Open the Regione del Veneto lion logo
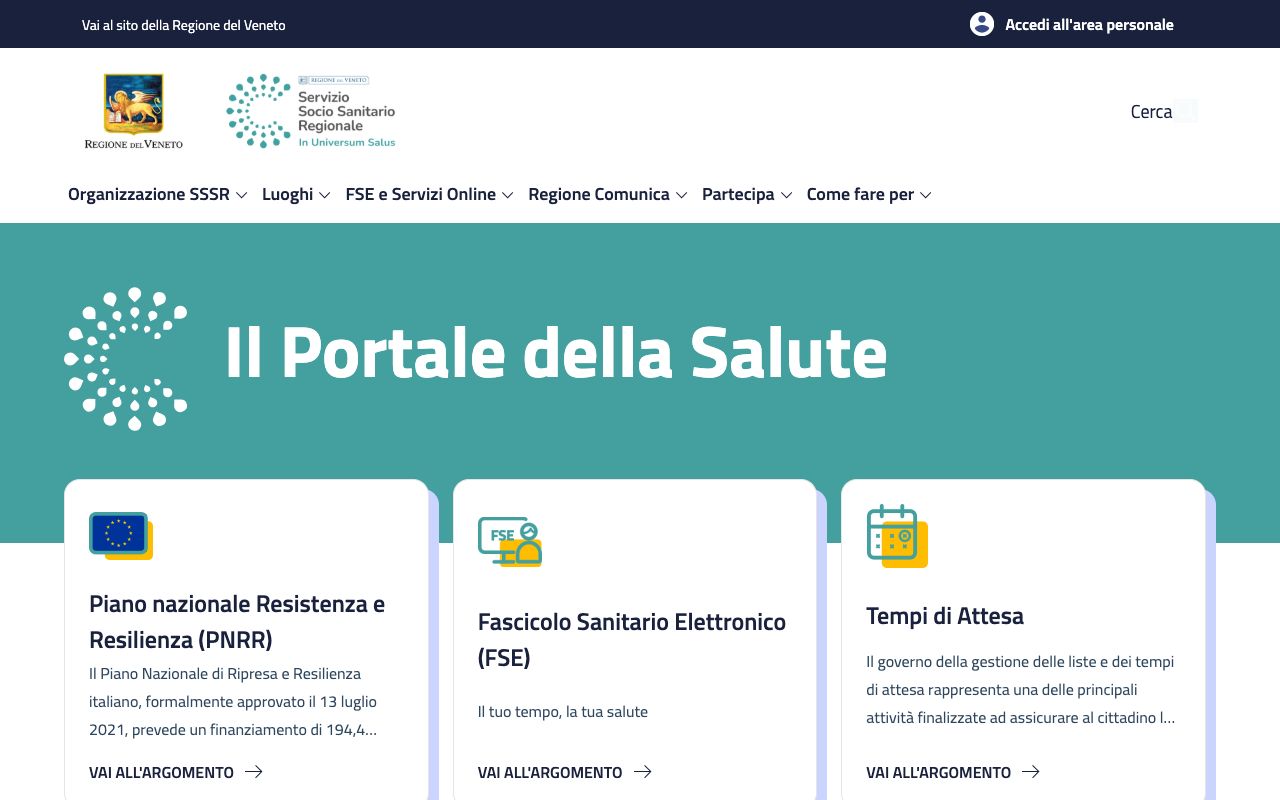Screen dimensions: 1280x800 (x=133, y=111)
